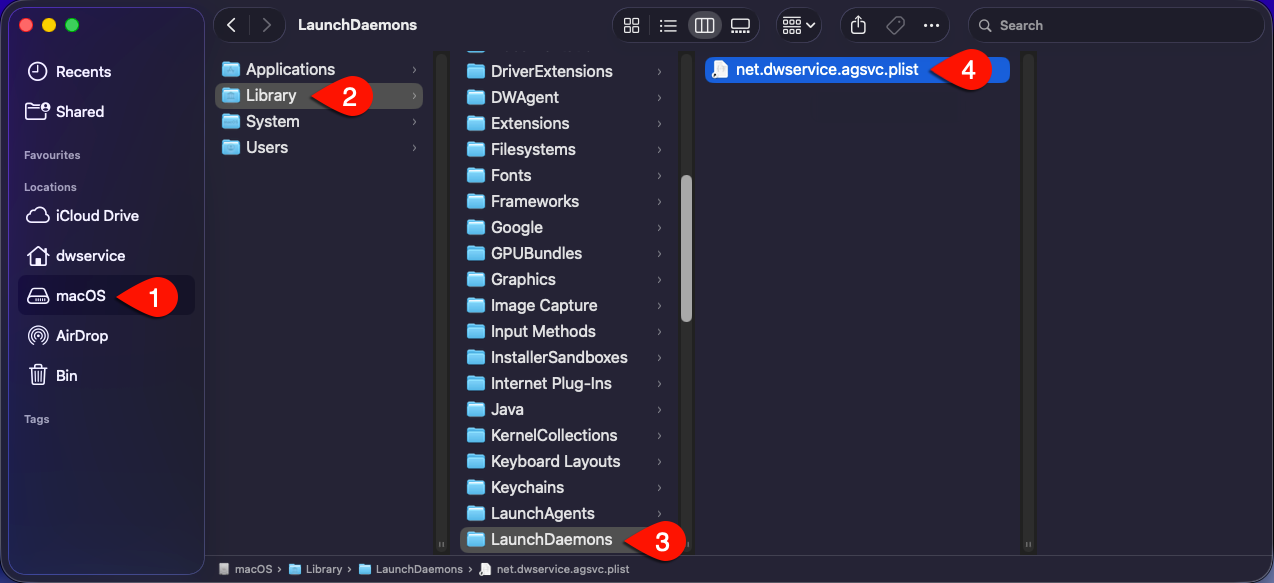Expand the Fonts folder chevron
1274x583 pixels.
(x=659, y=175)
